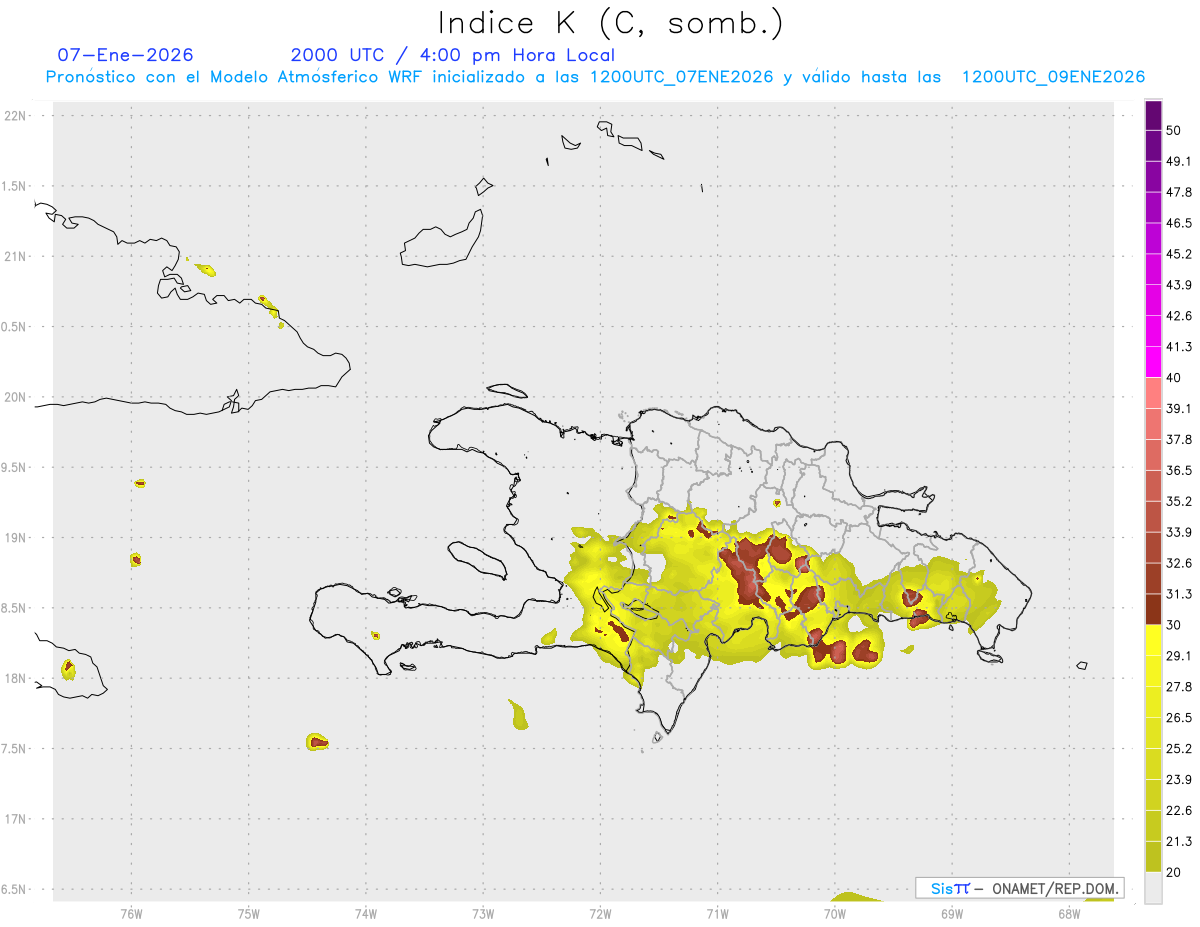The height and width of the screenshot is (927, 1200).
Task: Click the '19N' latitude label
Action: coord(16,537)
